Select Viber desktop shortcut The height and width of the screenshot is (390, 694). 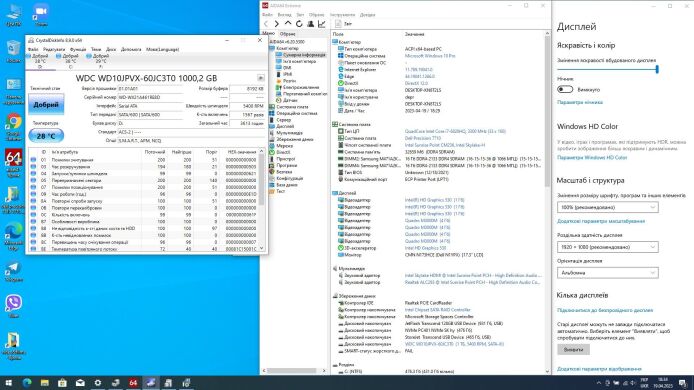coord(13,306)
